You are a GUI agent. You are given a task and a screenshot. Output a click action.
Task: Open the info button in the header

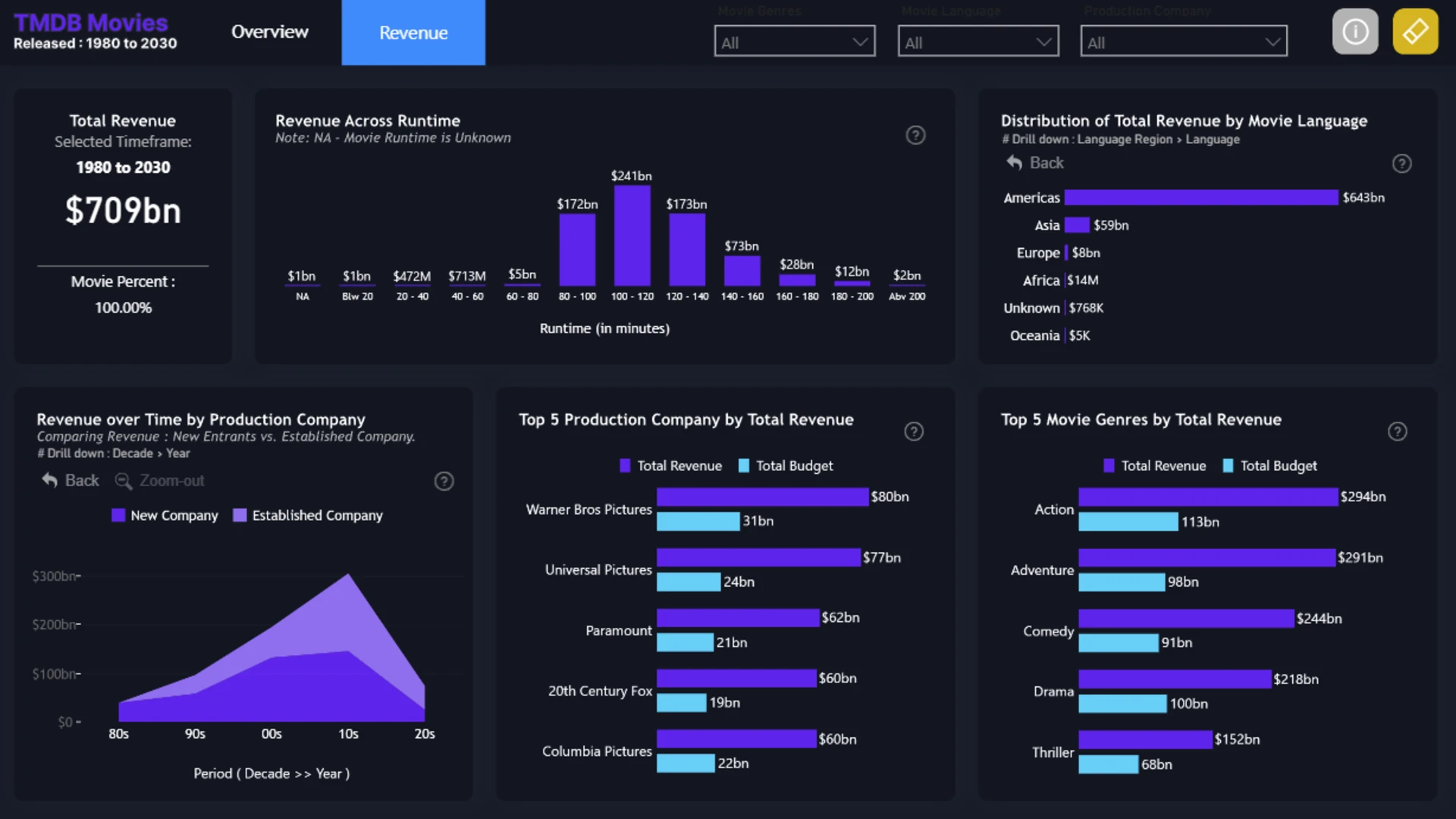(x=1355, y=32)
